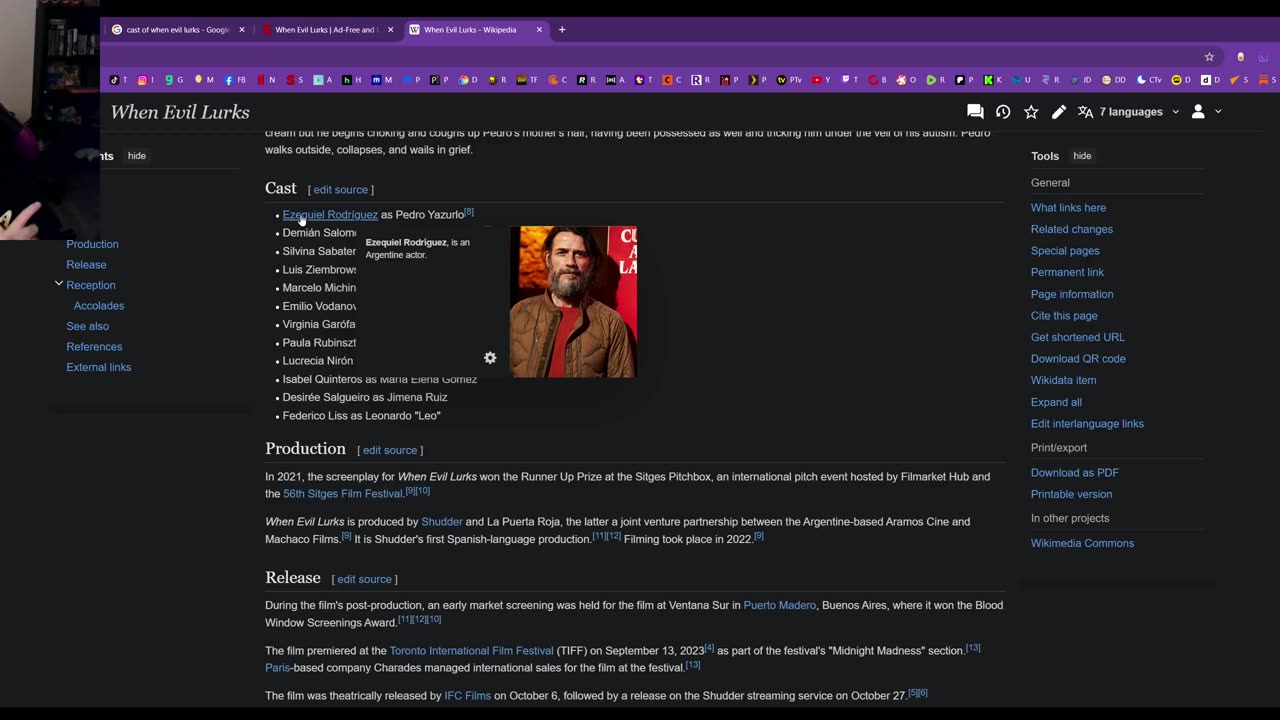Open What links here tool
1280x720 pixels.
click(1068, 208)
